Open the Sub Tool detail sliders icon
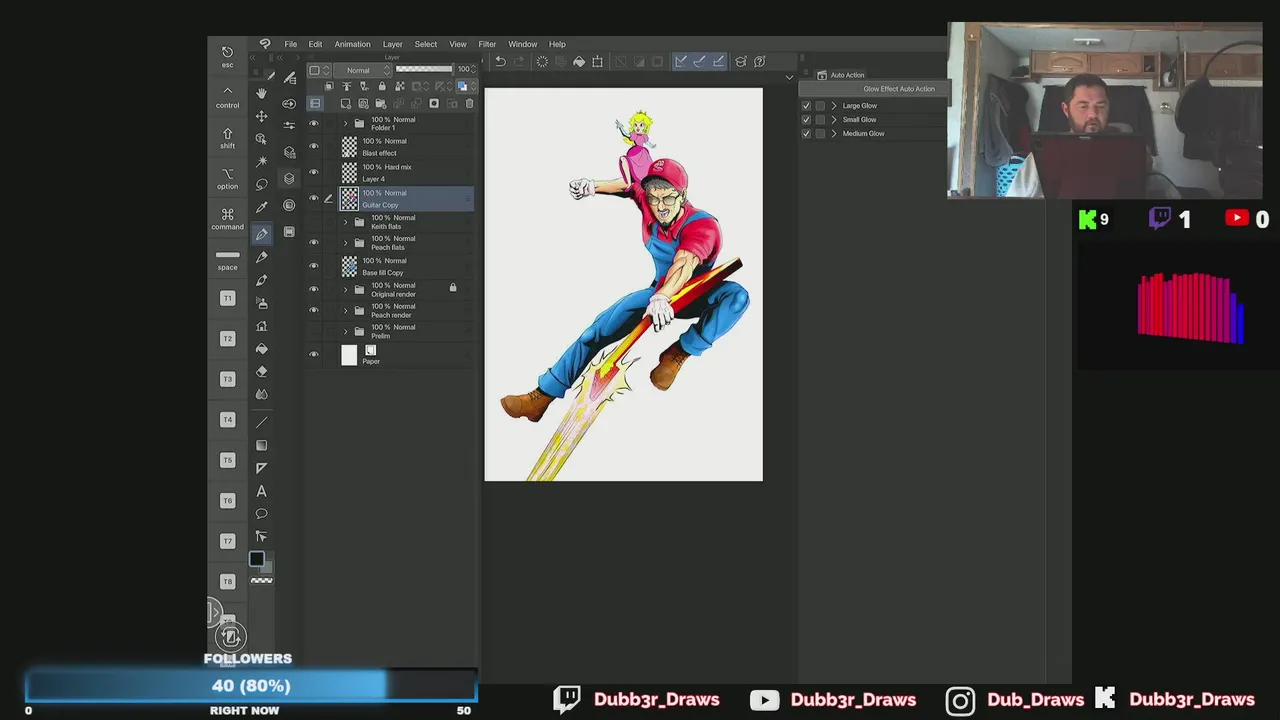This screenshot has width=1280, height=720. click(x=289, y=125)
